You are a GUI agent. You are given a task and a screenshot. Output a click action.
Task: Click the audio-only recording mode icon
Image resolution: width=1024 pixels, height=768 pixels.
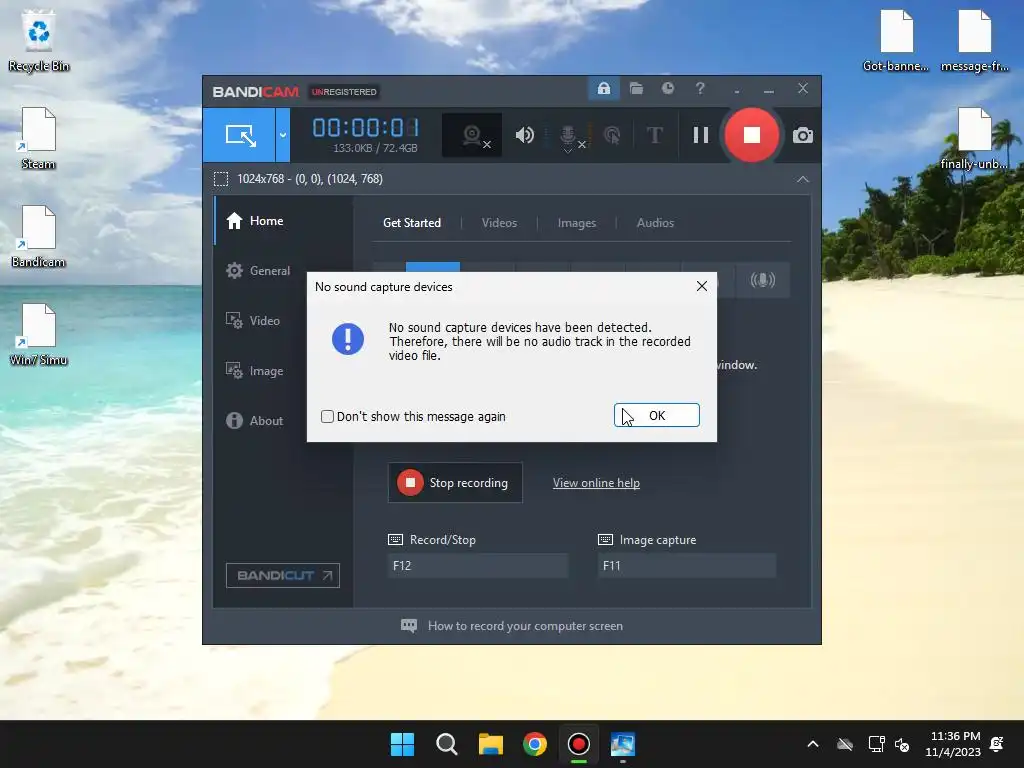[762, 280]
